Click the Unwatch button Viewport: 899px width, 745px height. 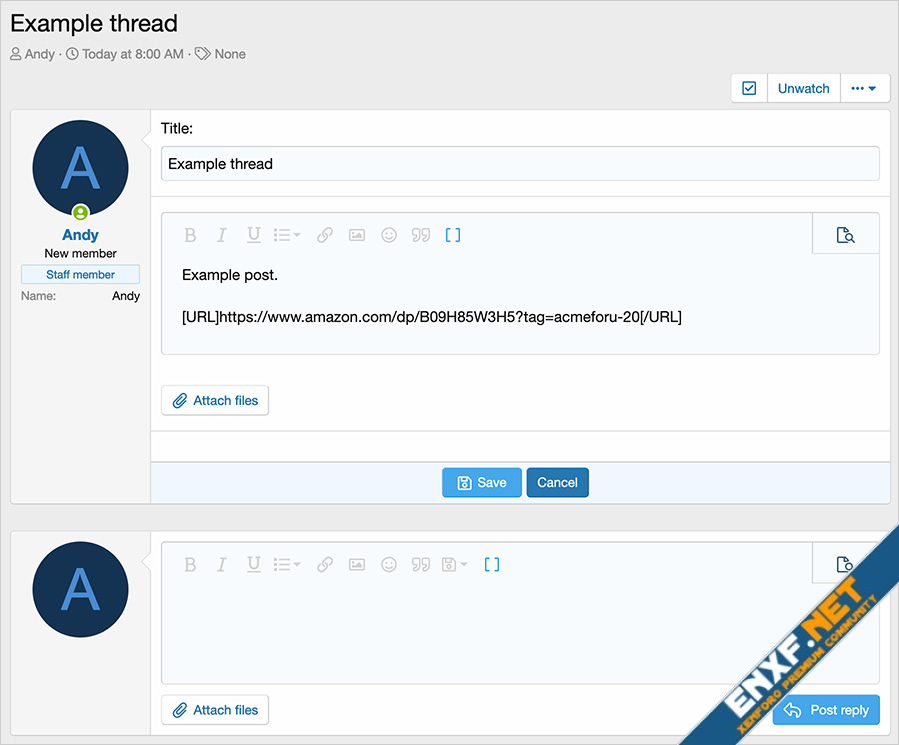[x=803, y=88]
